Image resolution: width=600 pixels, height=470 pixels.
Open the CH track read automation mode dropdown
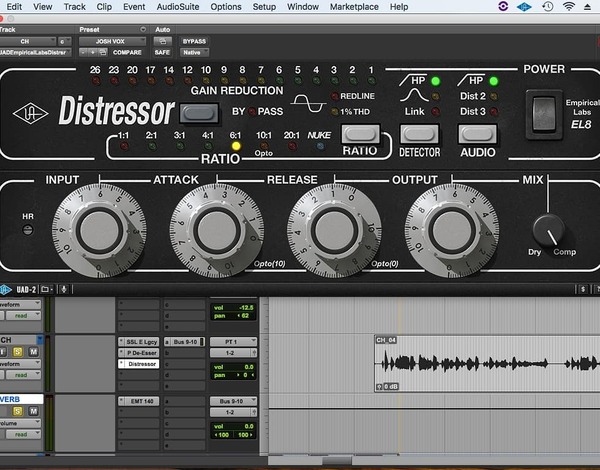[23, 375]
